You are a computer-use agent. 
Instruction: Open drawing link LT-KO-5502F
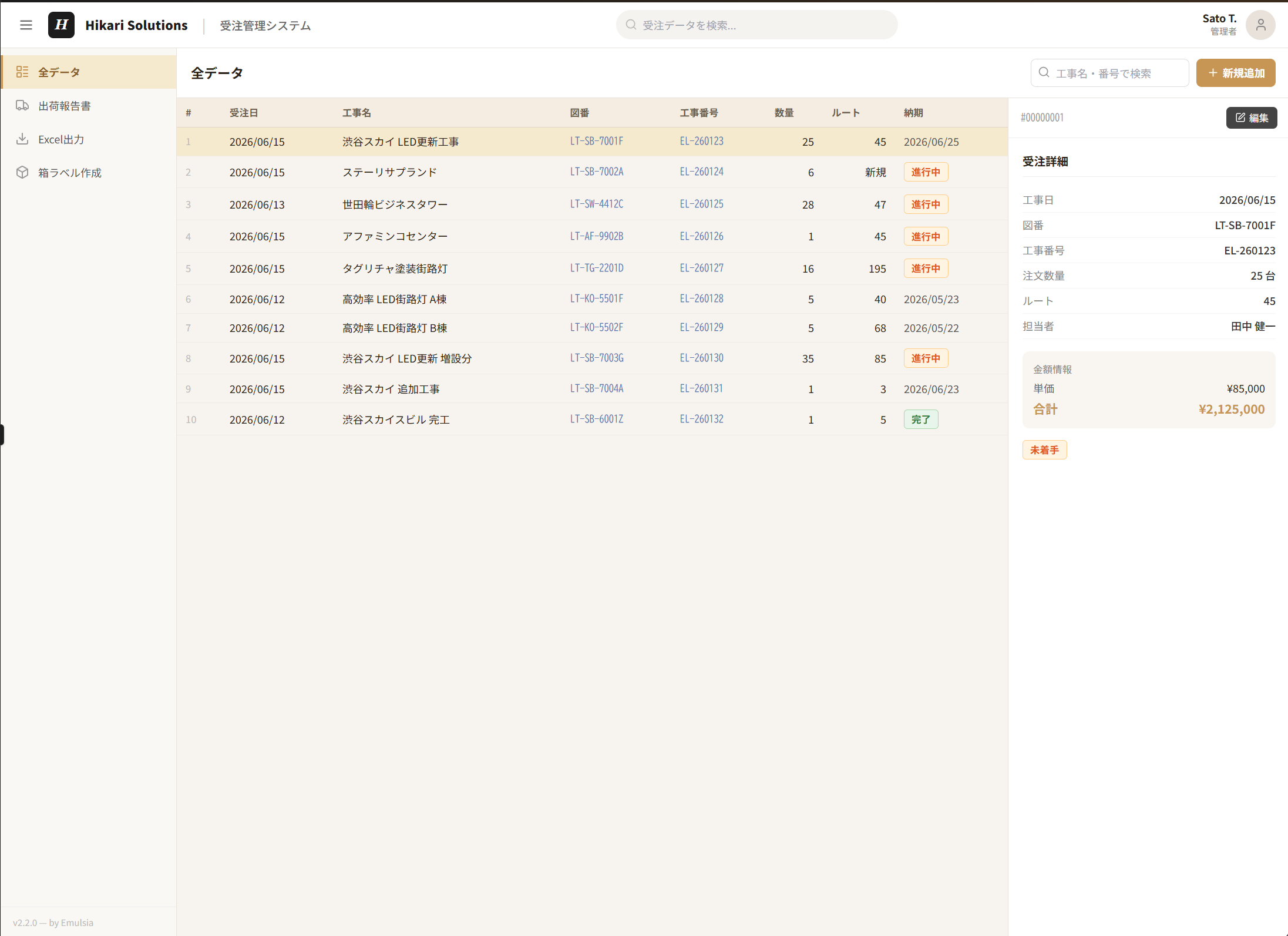point(597,328)
